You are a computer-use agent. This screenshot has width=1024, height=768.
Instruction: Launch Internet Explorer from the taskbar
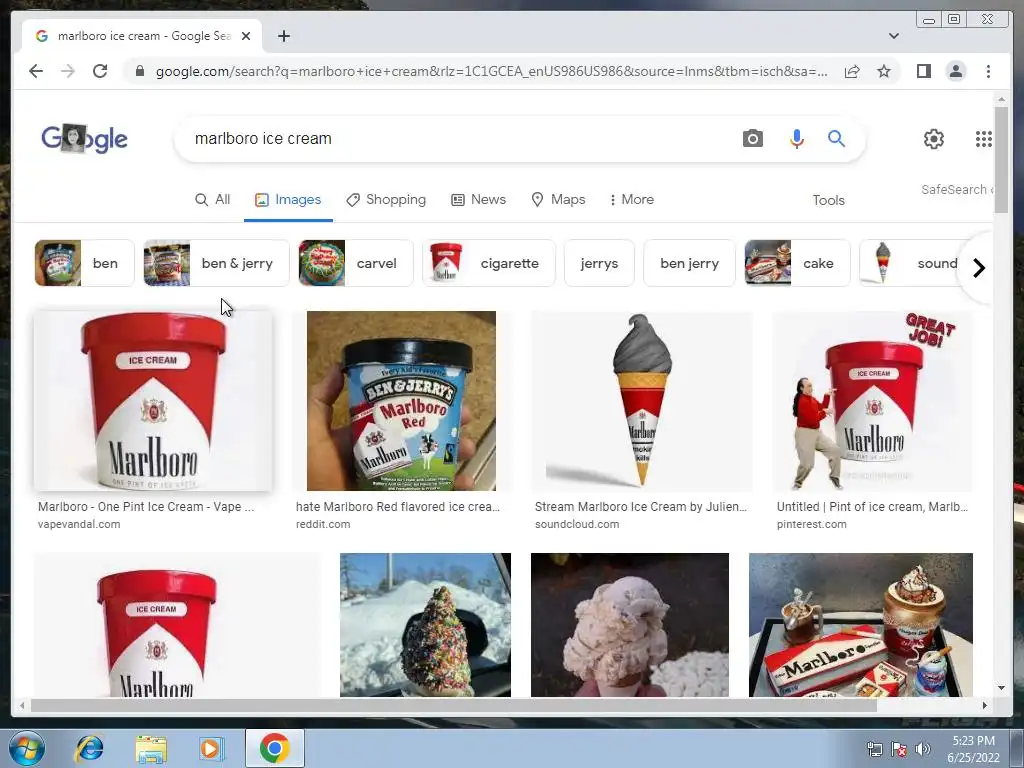coord(89,748)
